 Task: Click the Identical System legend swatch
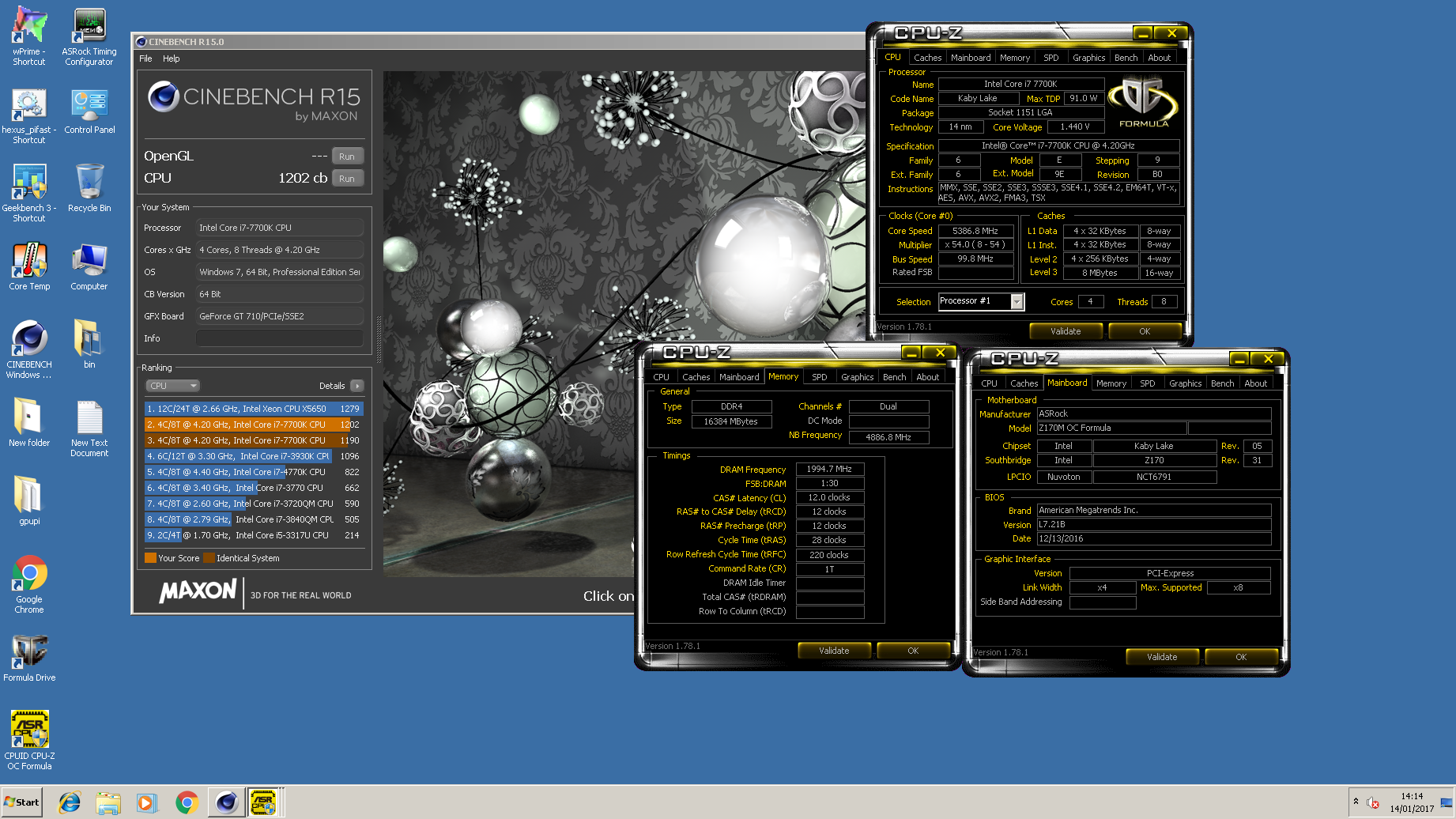pos(209,558)
